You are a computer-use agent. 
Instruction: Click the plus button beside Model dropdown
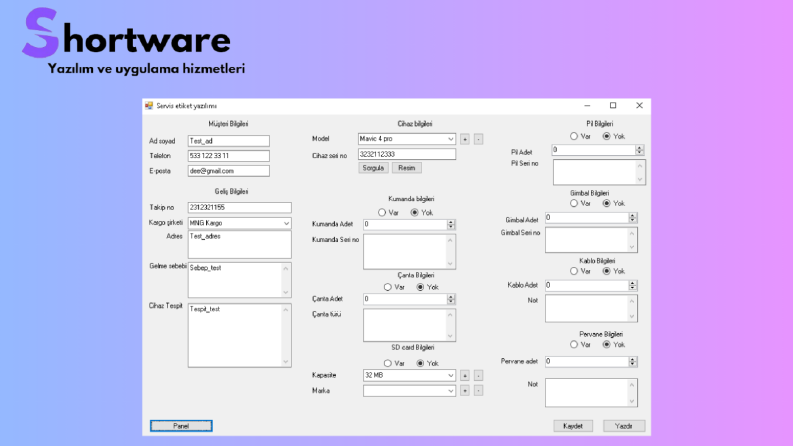(x=465, y=139)
